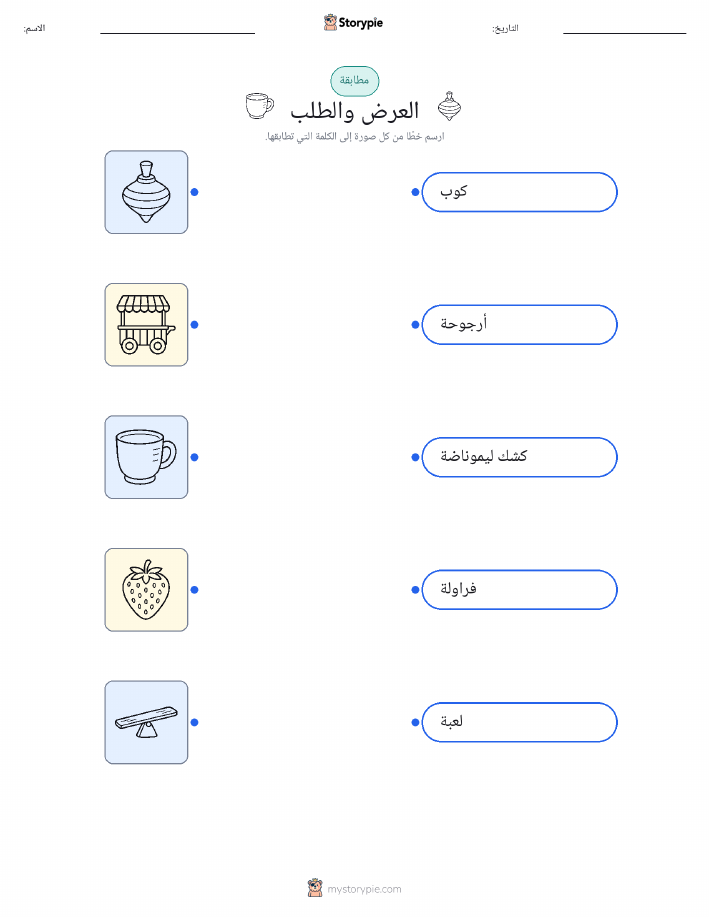
Task: Click the small cup icon beside title
Action: (259, 106)
